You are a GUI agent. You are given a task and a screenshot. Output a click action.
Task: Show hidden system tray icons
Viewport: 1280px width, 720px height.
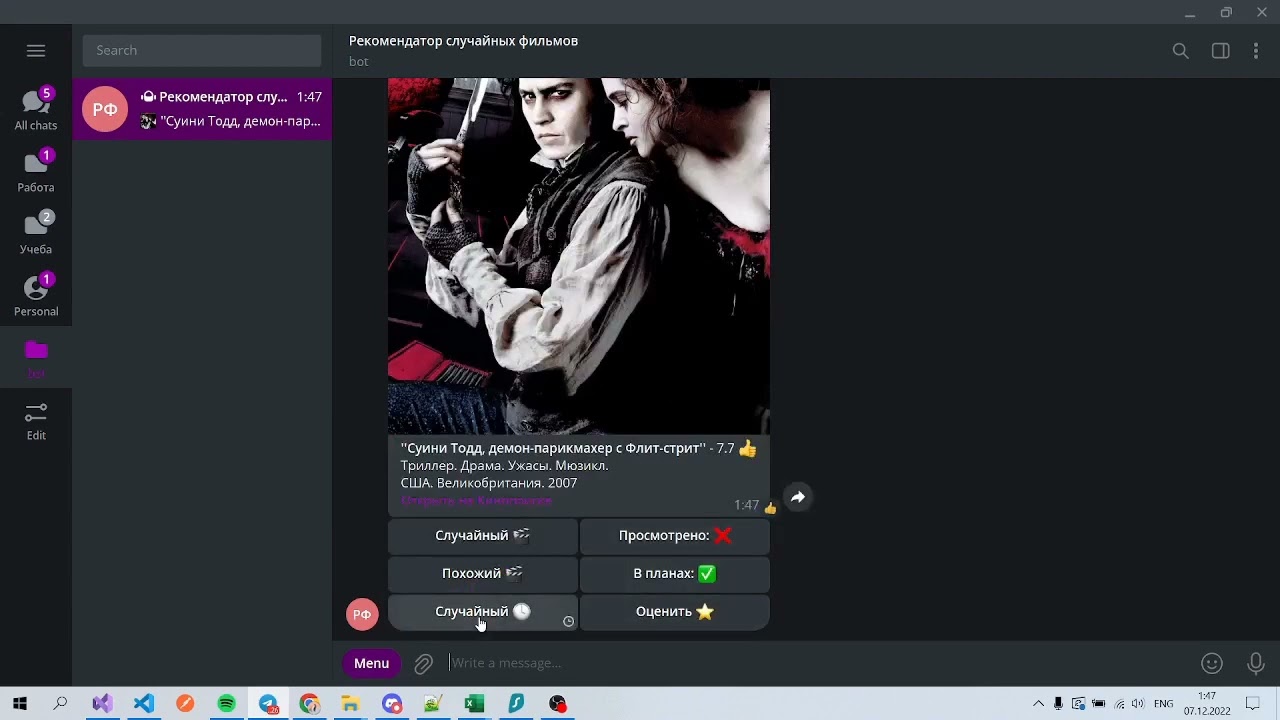[1038, 704]
